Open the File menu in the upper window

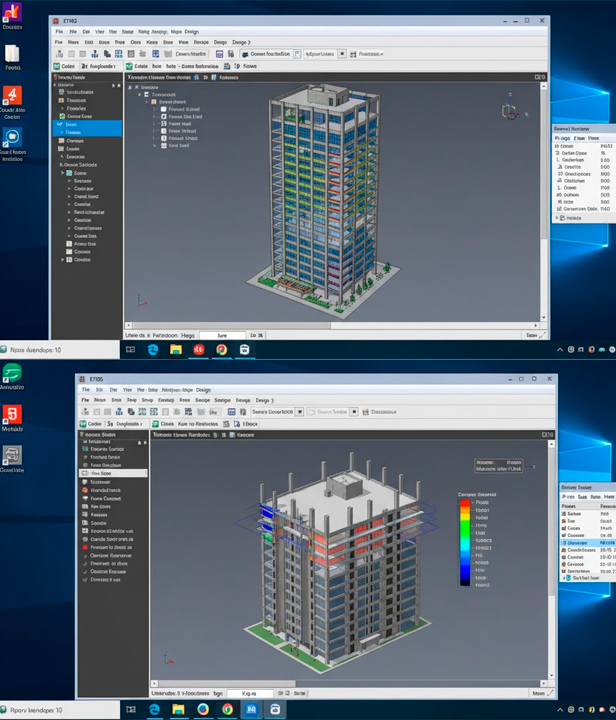[x=59, y=42]
